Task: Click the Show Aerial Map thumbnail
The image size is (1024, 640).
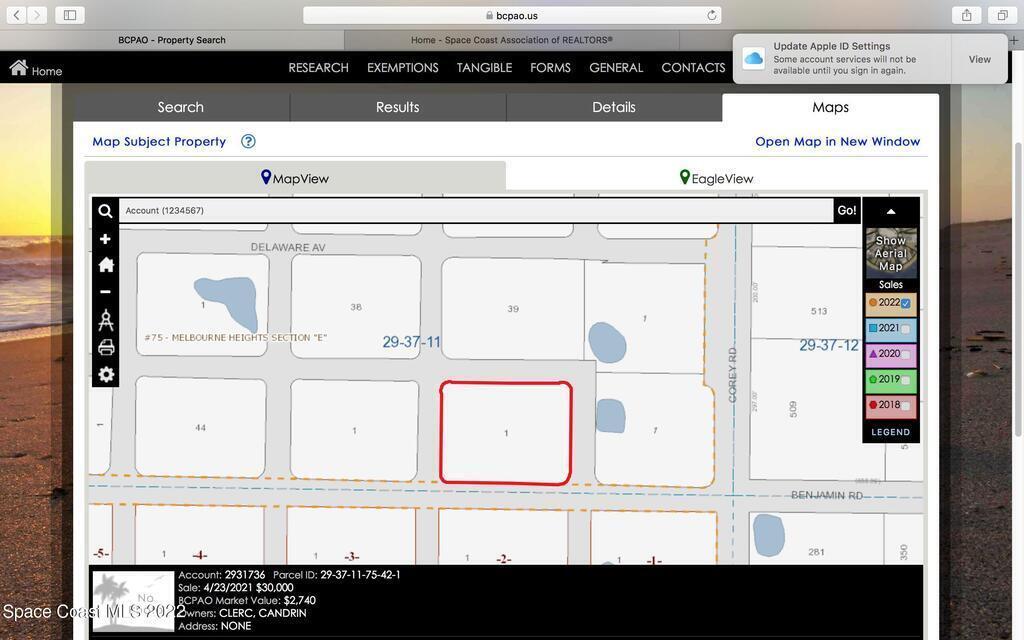Action: [x=890, y=253]
